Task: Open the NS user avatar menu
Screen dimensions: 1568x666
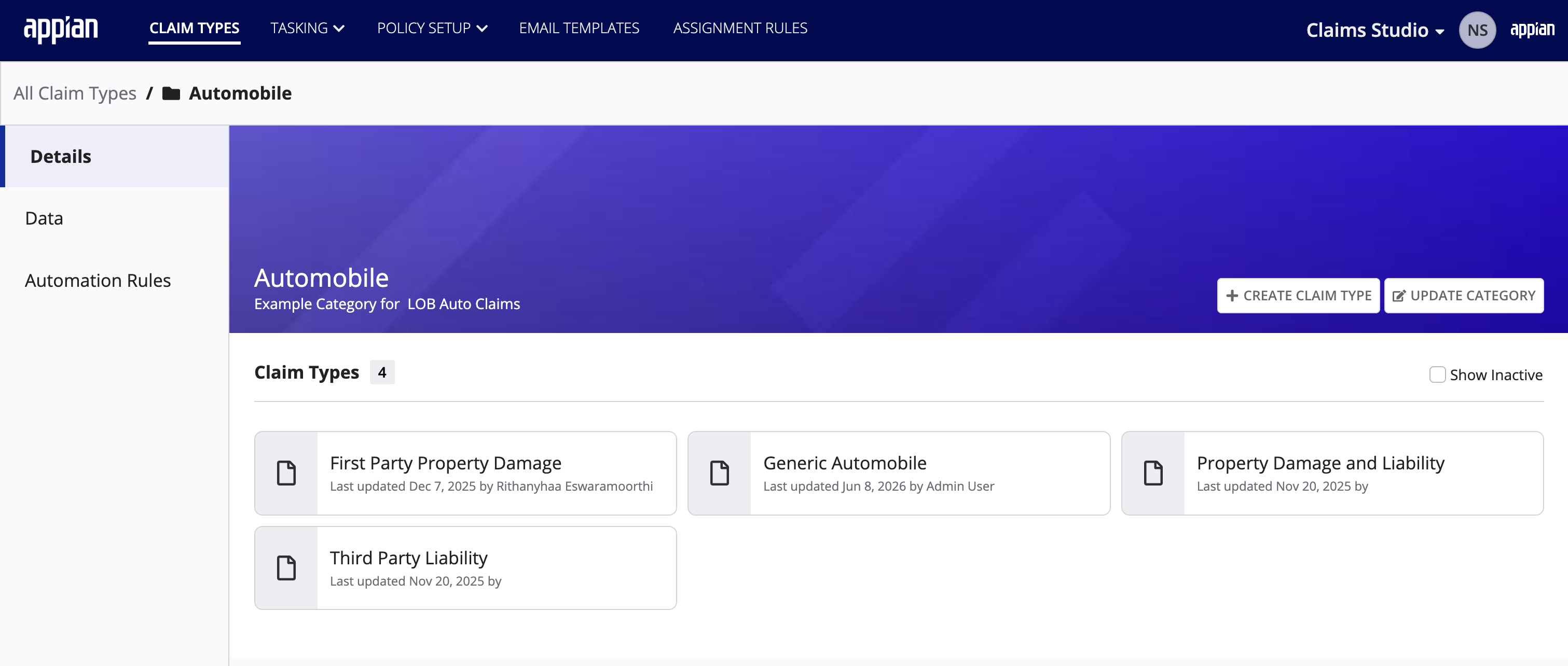Action: pyautogui.click(x=1477, y=30)
